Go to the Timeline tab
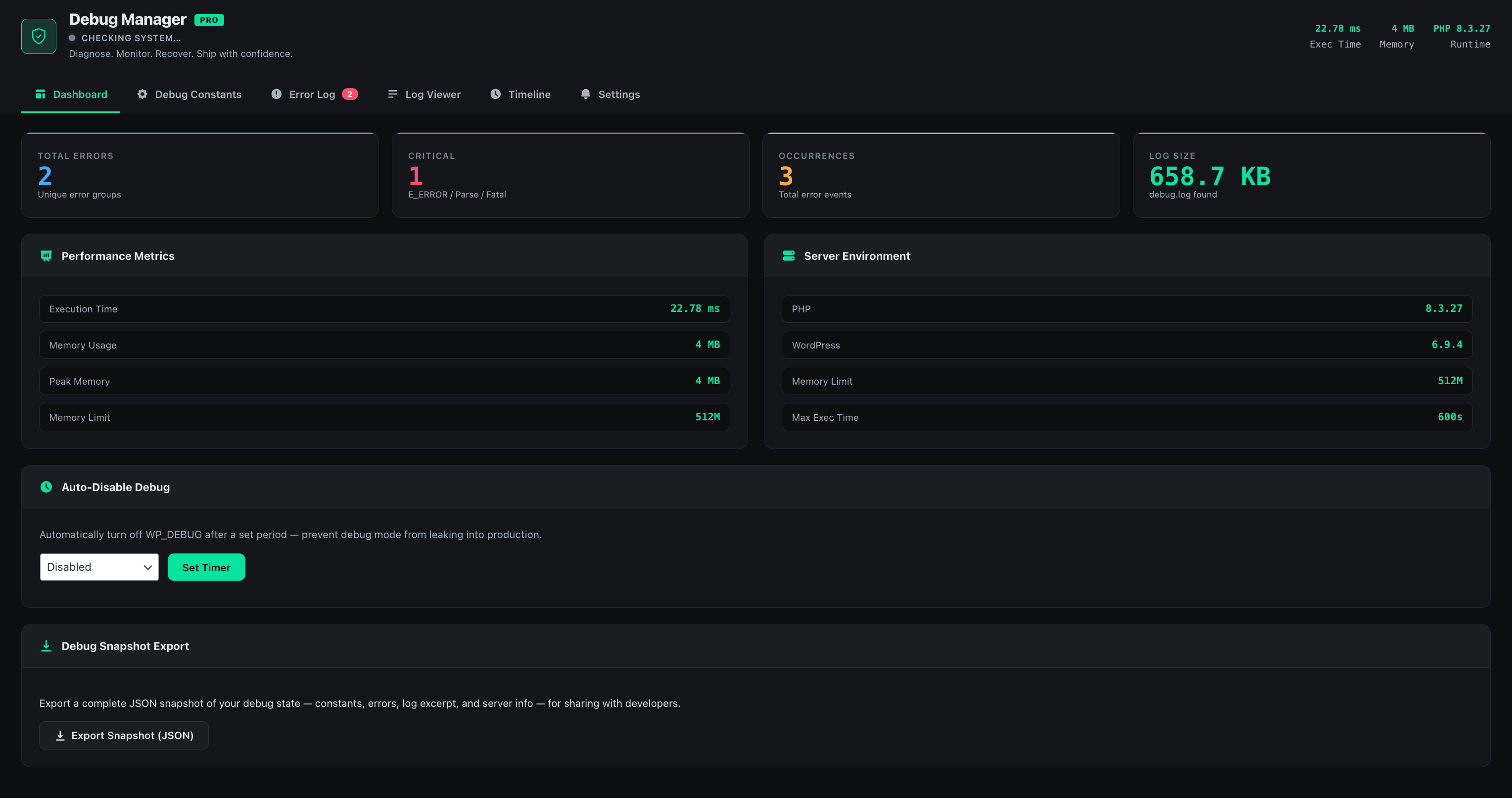This screenshot has width=1512, height=798. [x=520, y=95]
